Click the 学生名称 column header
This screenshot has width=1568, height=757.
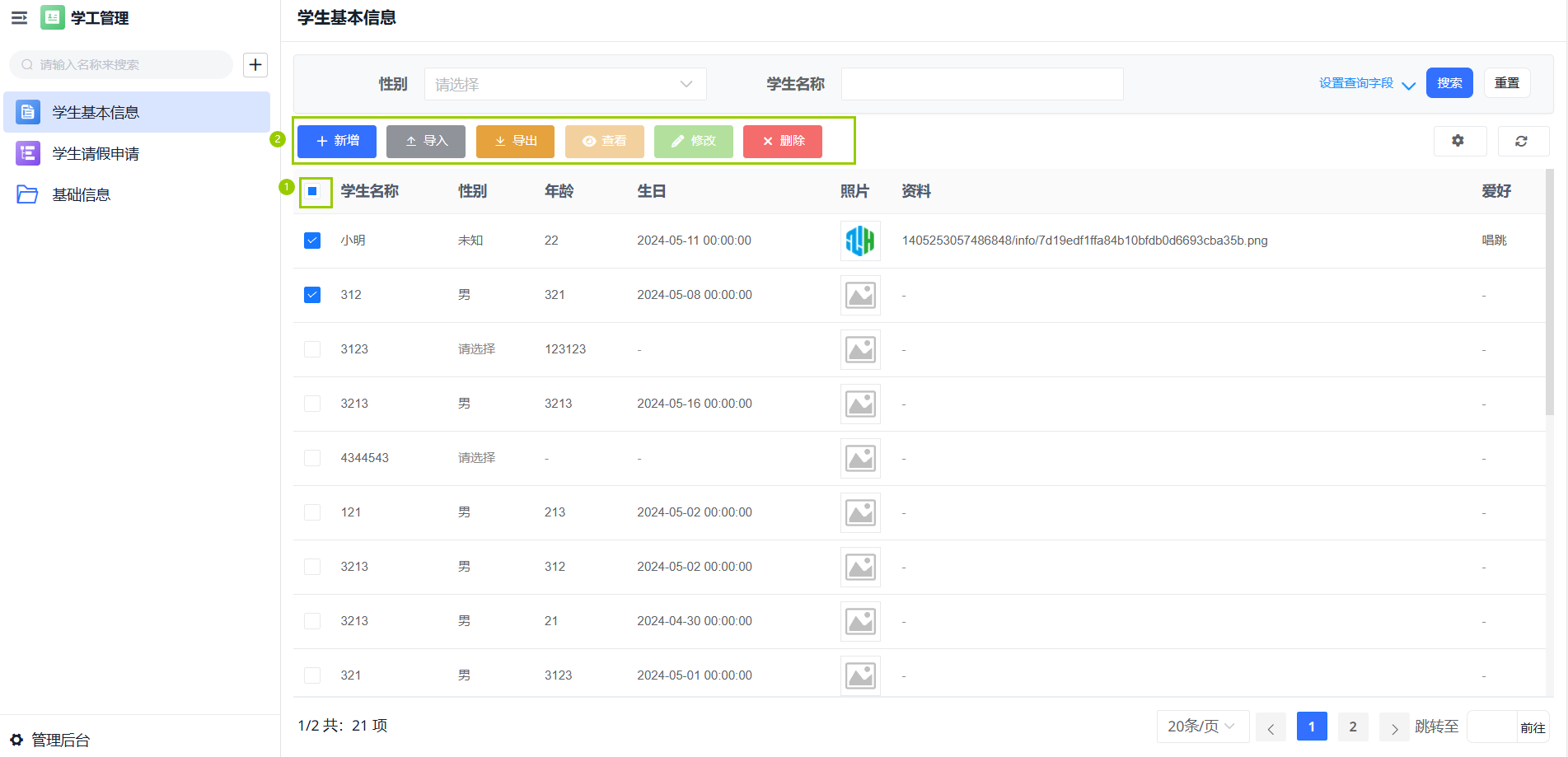click(x=369, y=191)
